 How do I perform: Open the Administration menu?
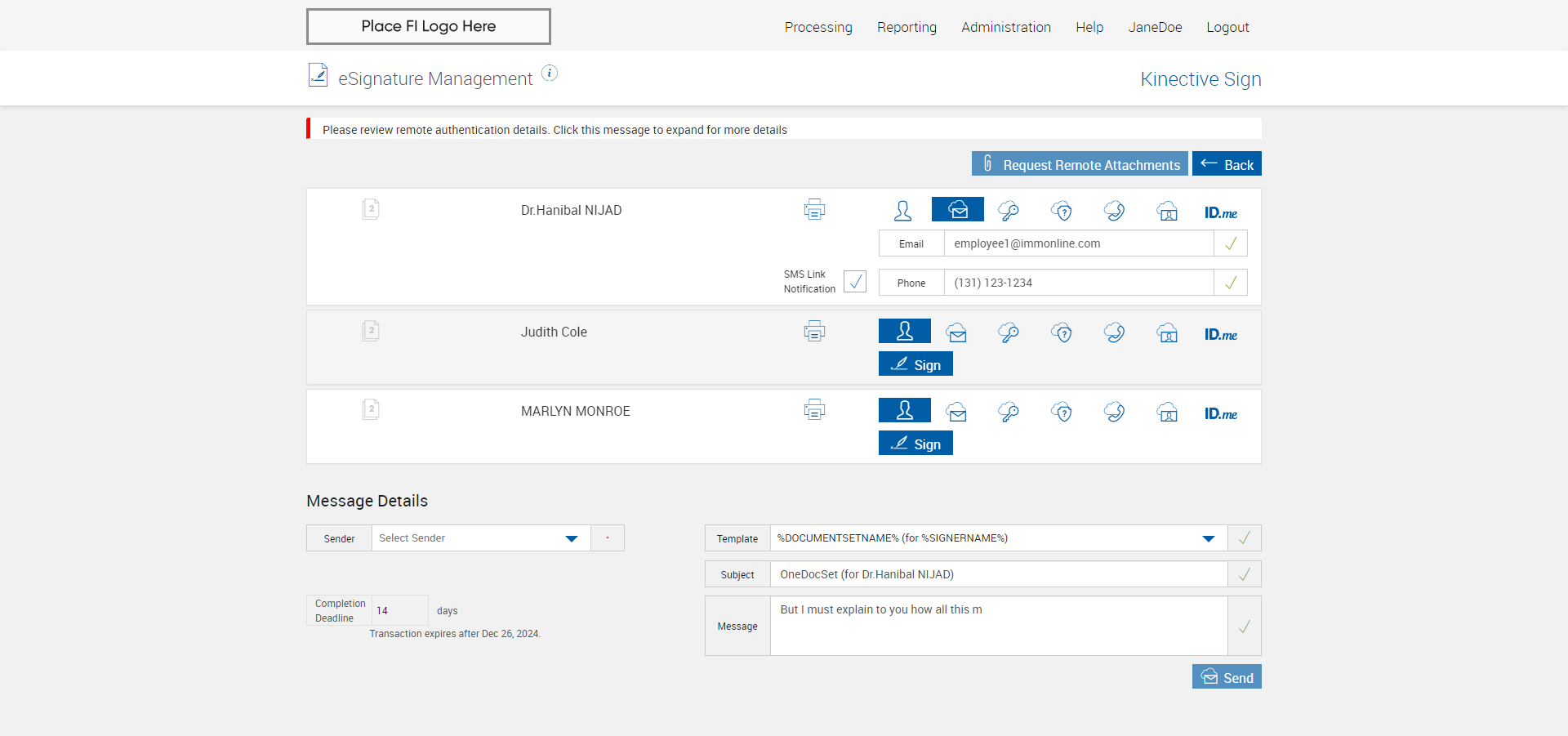[x=1006, y=27]
